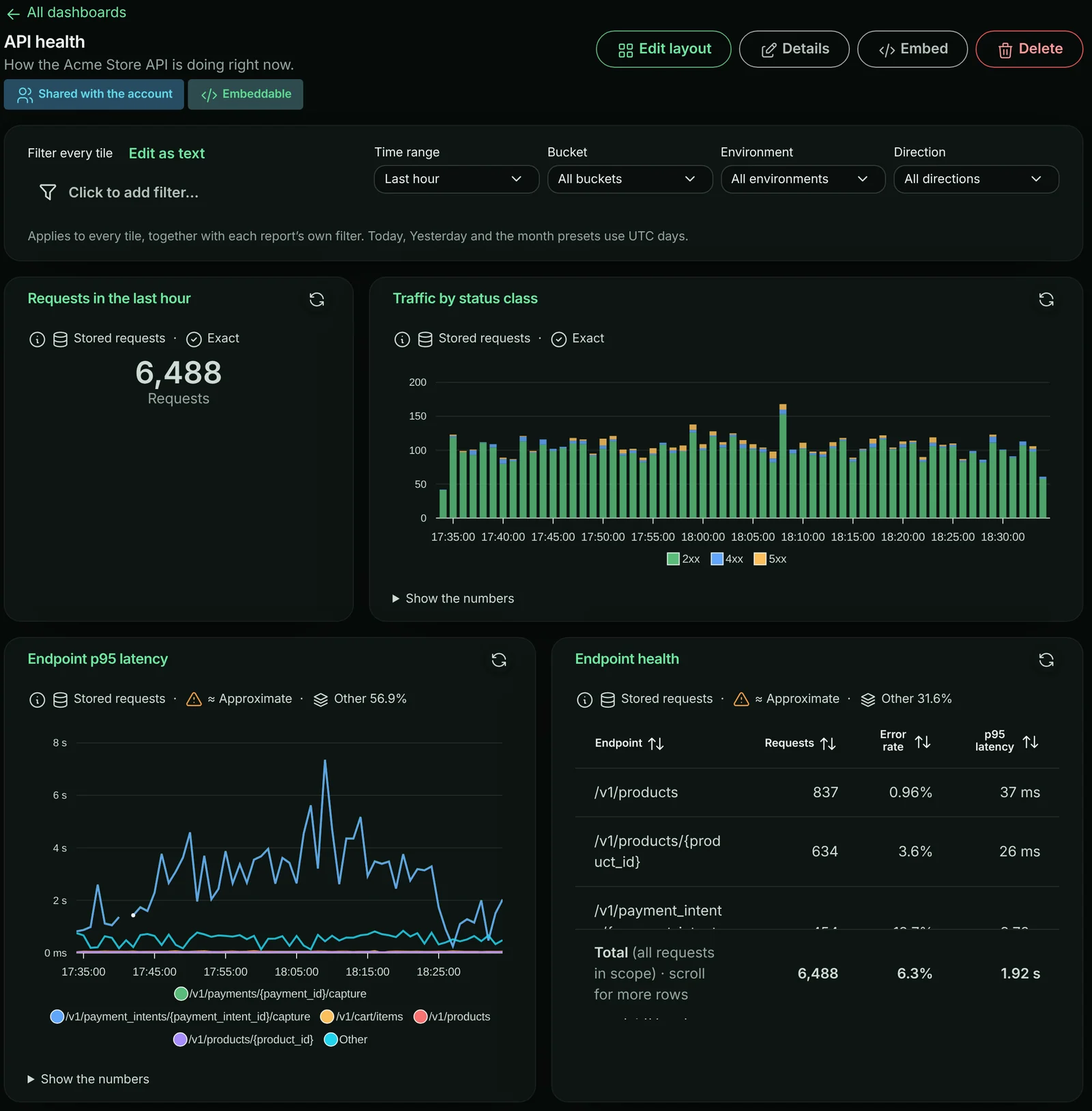Toggle /v1/products red legend swatch

(x=420, y=1017)
